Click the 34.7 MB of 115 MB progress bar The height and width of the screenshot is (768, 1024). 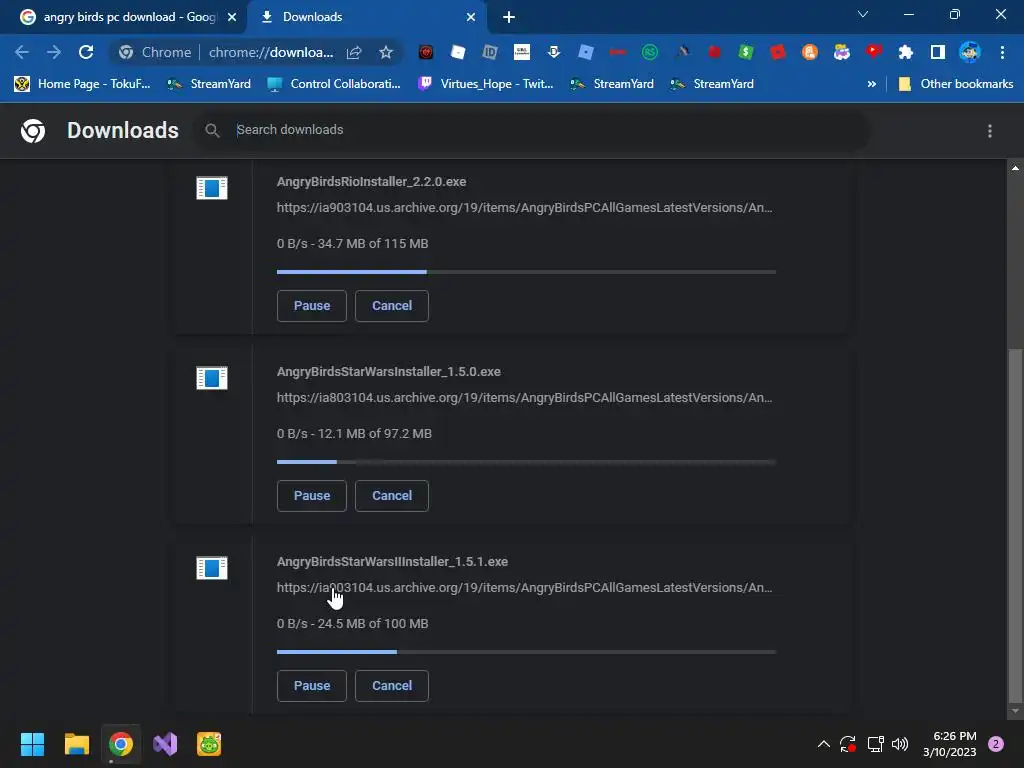point(526,272)
